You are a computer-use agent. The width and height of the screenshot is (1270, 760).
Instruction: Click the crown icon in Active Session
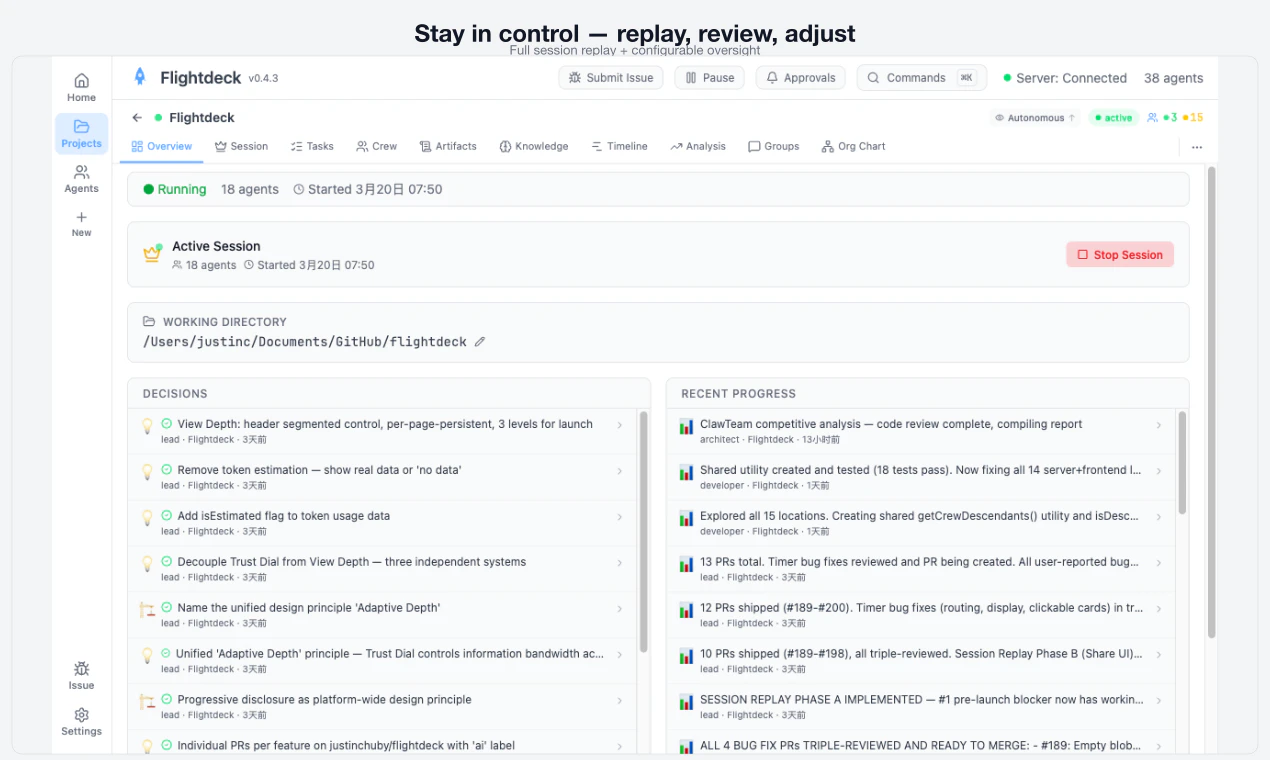point(152,254)
